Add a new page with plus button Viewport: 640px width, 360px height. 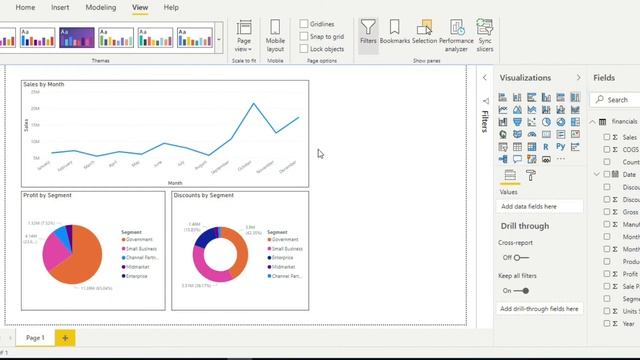point(65,338)
